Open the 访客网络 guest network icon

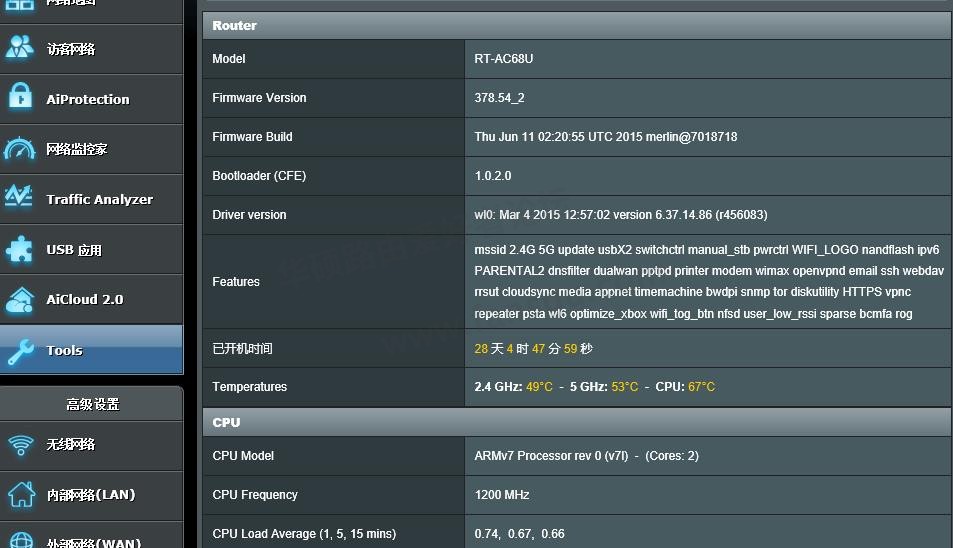(19, 48)
